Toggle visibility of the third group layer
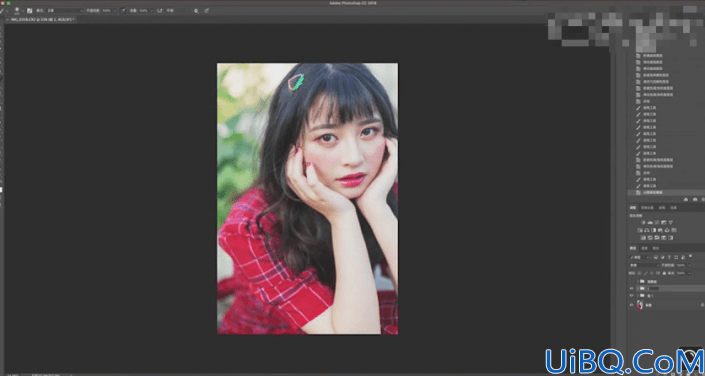705x376 pixels. (632, 295)
